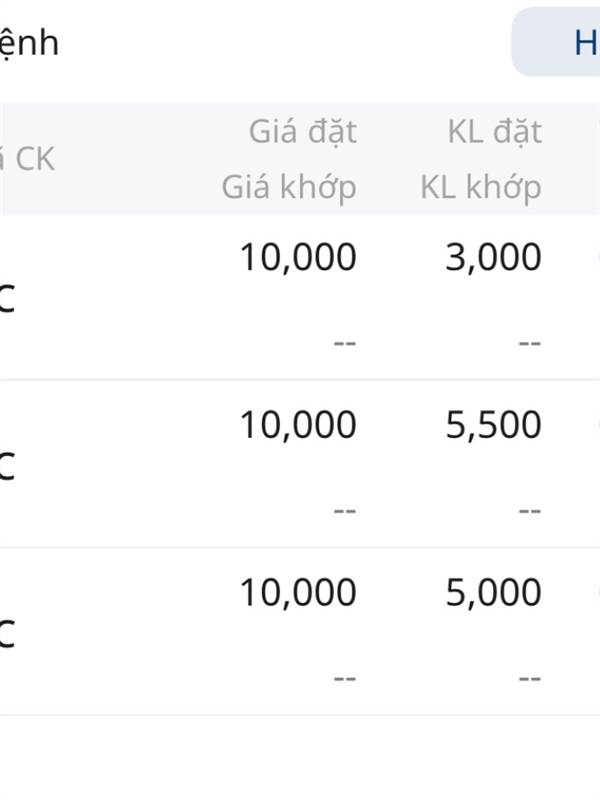
Task: Select the stock code in the first order row
Action: click(x=7, y=298)
